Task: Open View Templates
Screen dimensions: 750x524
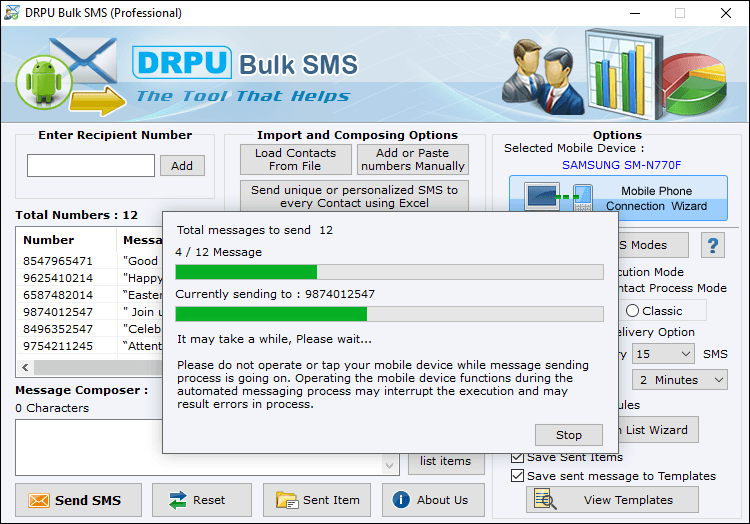Action: pyautogui.click(x=612, y=500)
